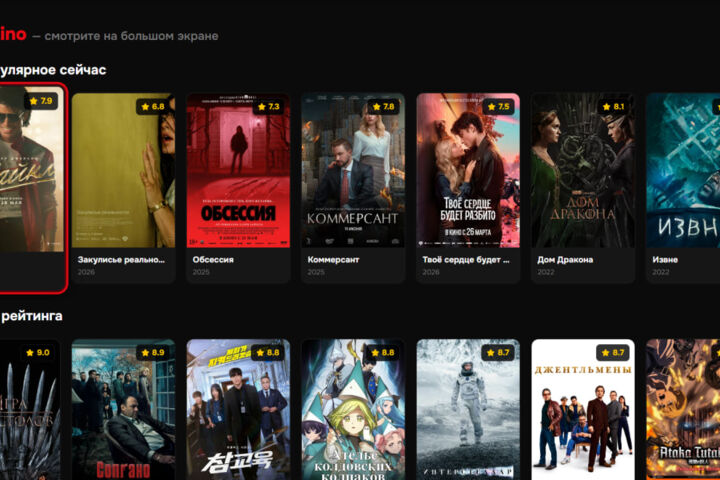Click the 8.1 star rating badge
Viewport: 720px width, 480px height.
(613, 107)
